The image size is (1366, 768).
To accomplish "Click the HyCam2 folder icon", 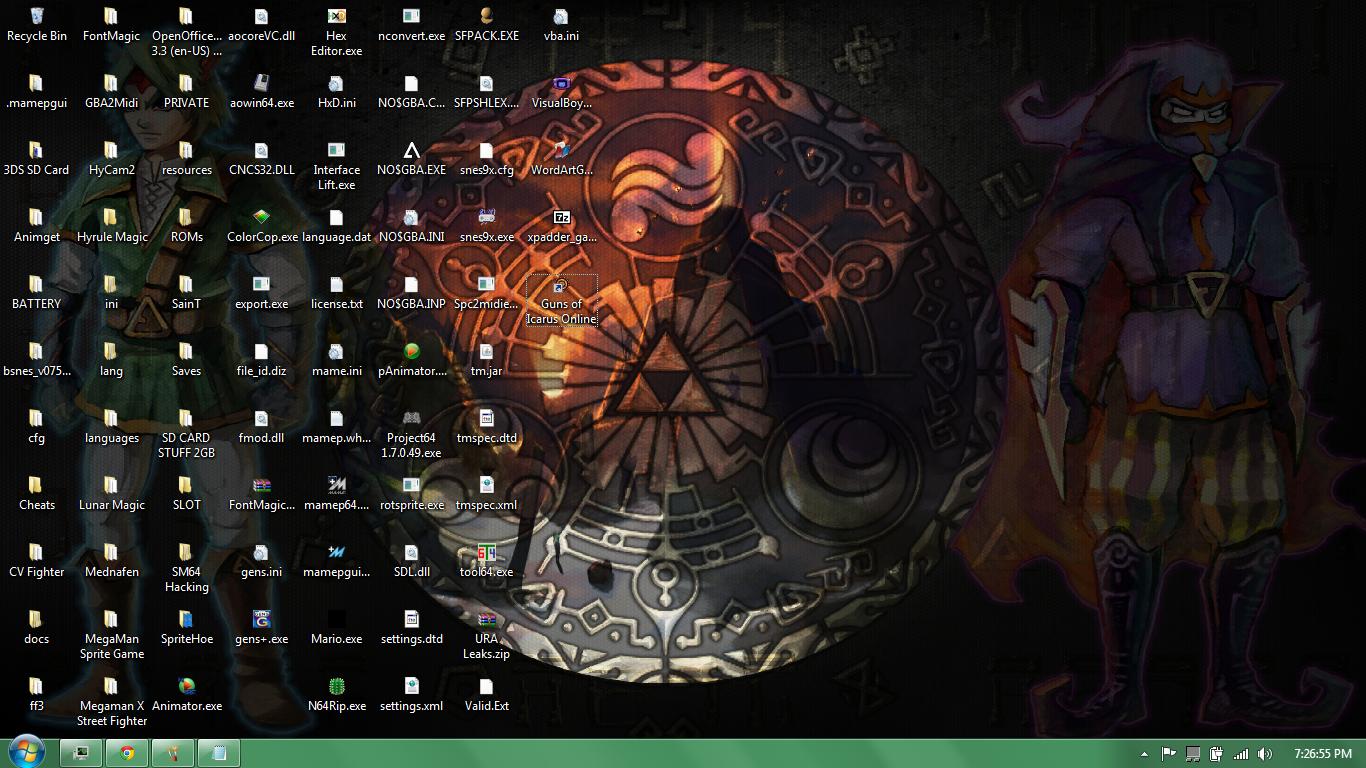I will [111, 160].
